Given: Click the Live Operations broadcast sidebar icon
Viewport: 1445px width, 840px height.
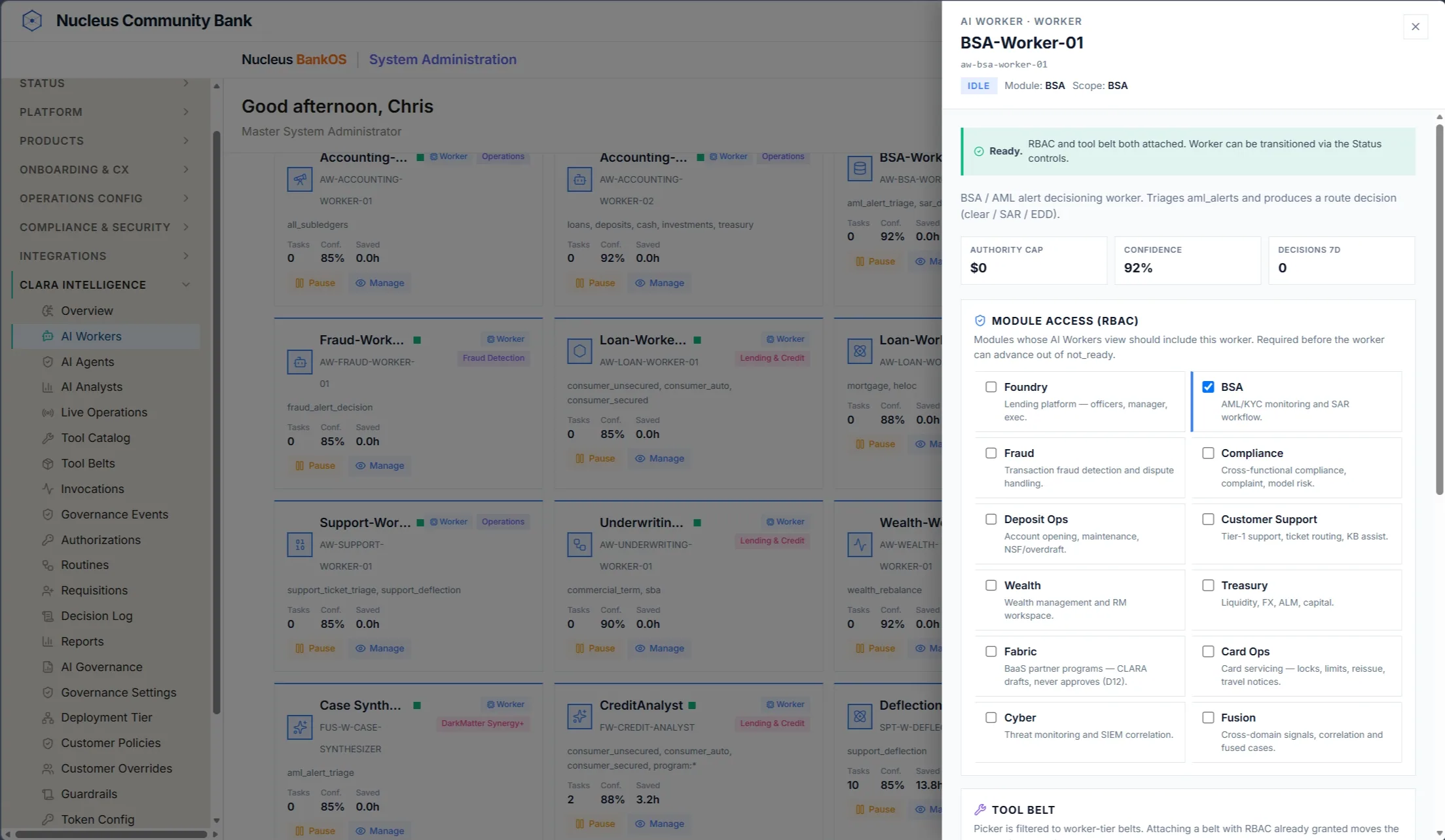Looking at the screenshot, I should pyautogui.click(x=48, y=413).
